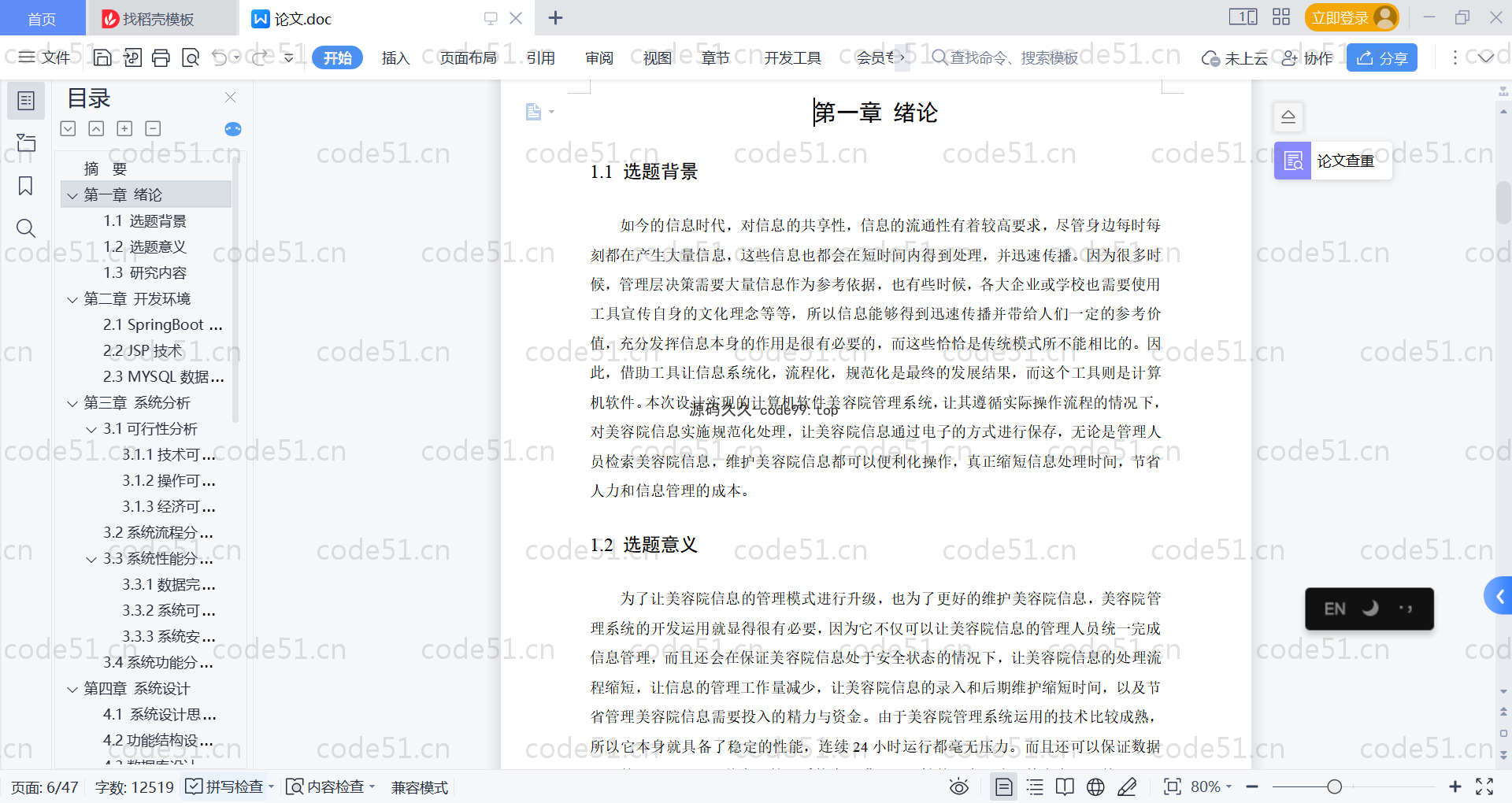Select 摘 要 in outline
The image size is (1512, 803).
tap(106, 168)
